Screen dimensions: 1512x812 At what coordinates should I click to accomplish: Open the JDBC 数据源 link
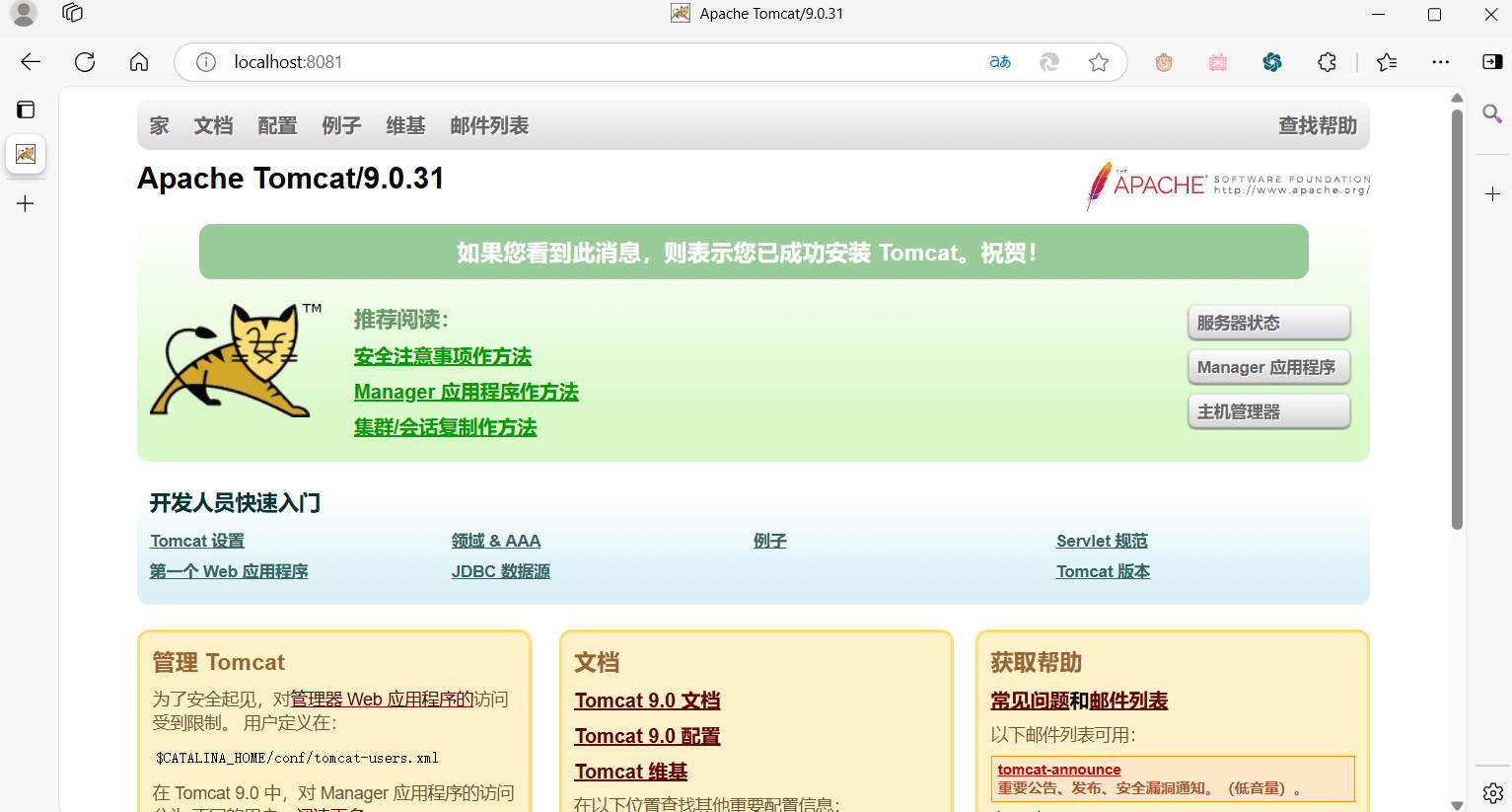(501, 571)
